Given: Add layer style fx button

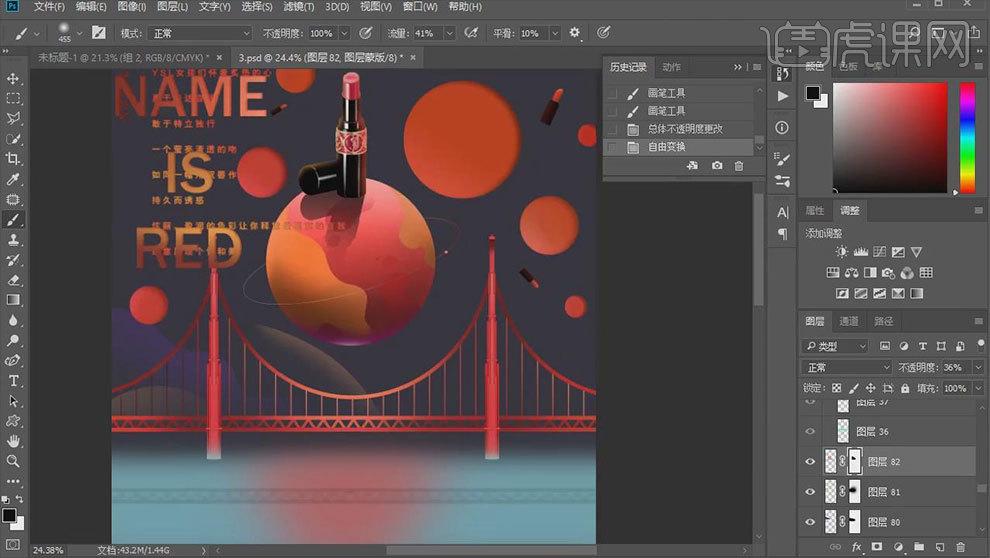Looking at the screenshot, I should tap(856, 547).
